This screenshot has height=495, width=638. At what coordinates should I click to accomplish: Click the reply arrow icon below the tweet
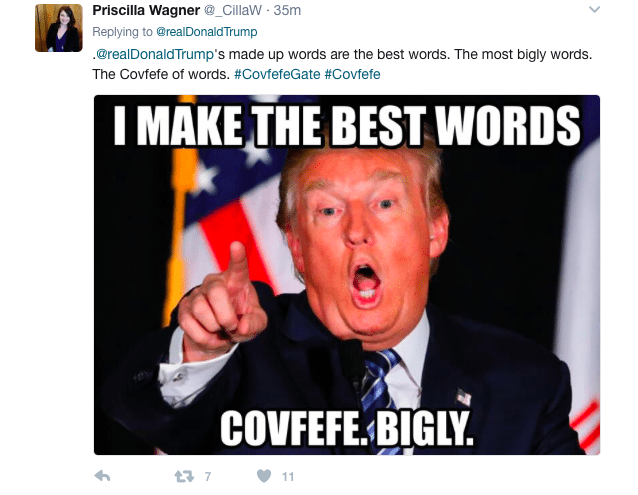pos(102,476)
